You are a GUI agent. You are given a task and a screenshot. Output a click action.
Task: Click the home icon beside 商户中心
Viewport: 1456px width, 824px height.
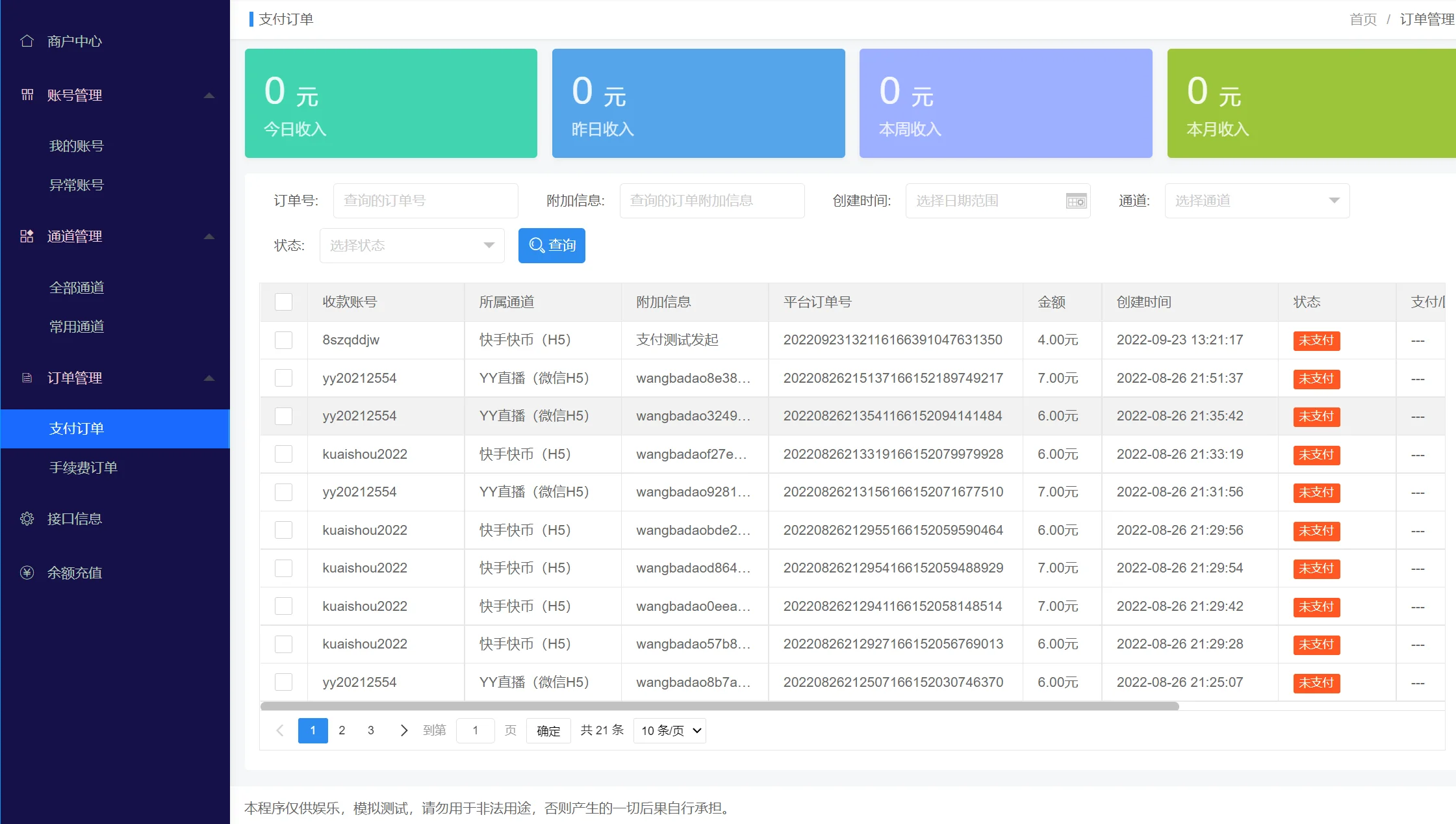click(x=27, y=41)
